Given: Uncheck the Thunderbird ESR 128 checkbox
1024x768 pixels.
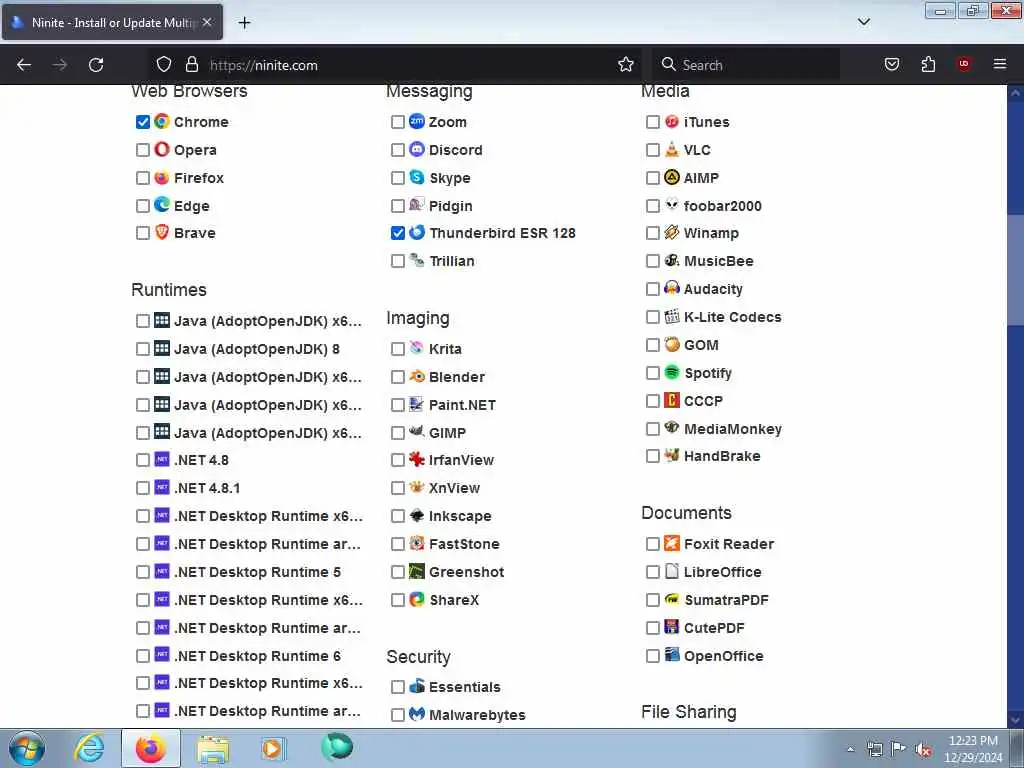Looking at the screenshot, I should [397, 233].
